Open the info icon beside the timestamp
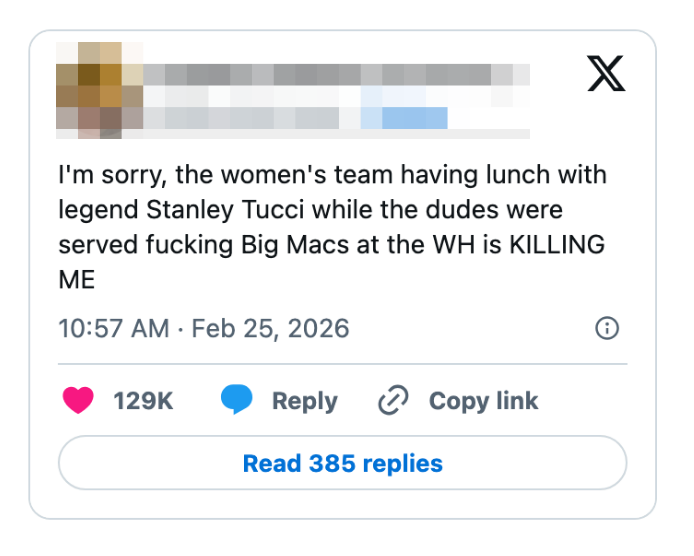 click(x=606, y=328)
